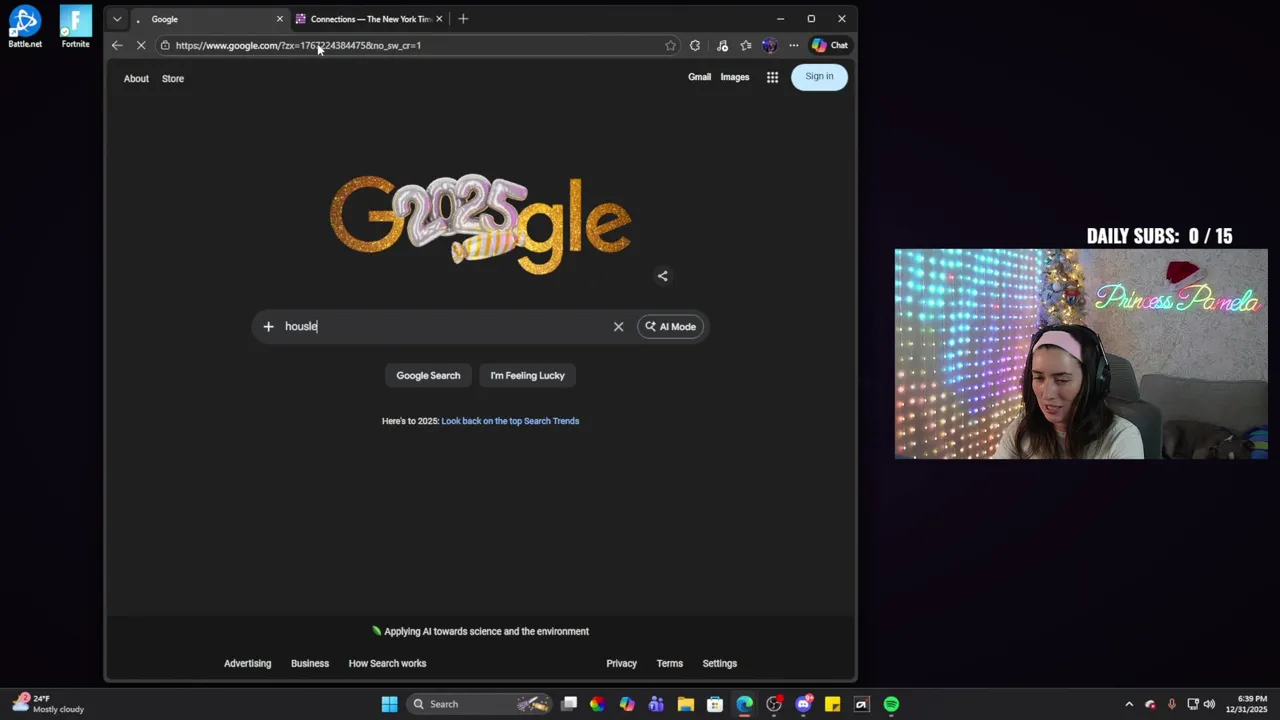Open Microsoft Teams on the taskbar
1280x720 pixels.
click(656, 704)
